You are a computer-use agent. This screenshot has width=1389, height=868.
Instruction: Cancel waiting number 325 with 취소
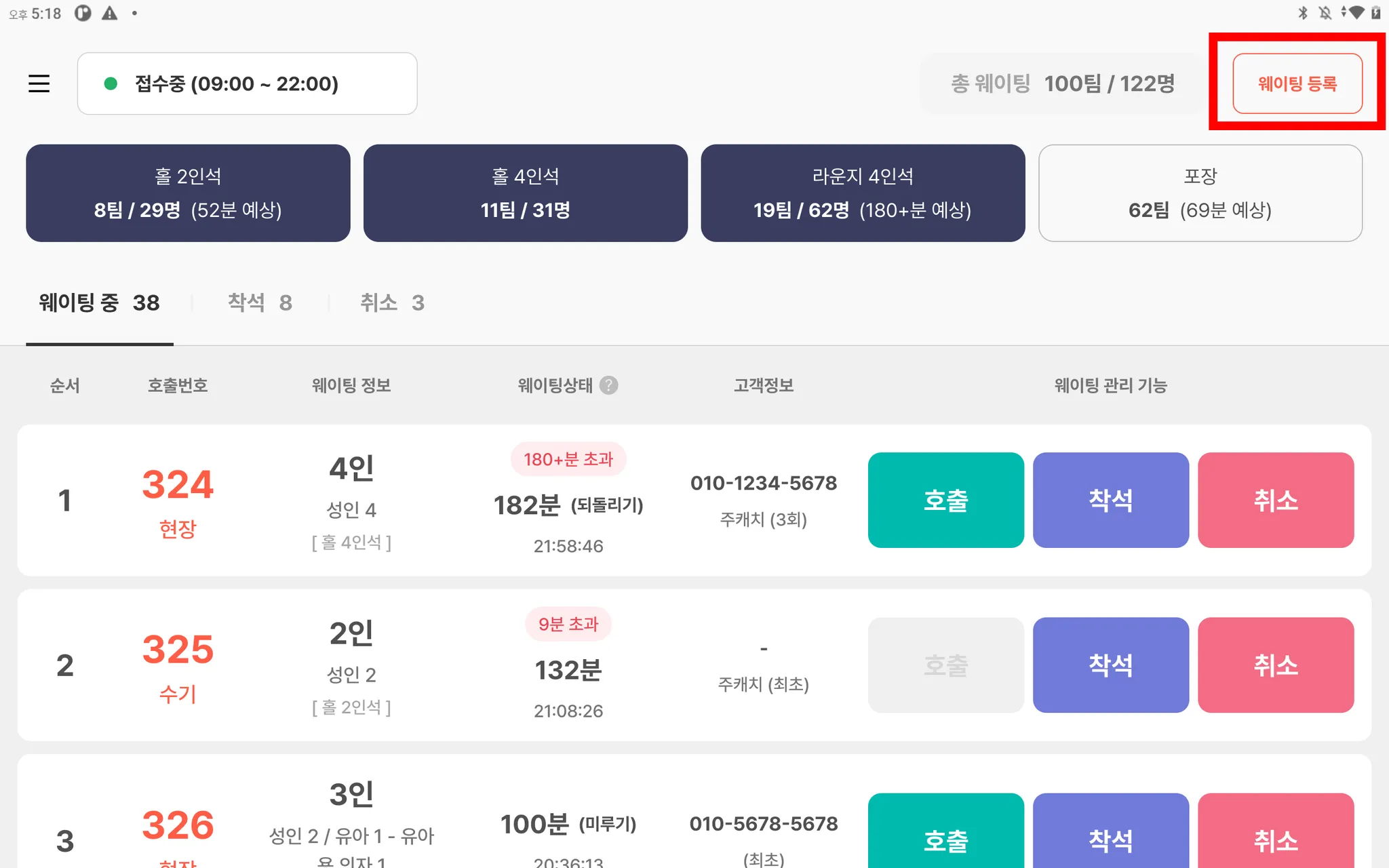coord(1275,665)
